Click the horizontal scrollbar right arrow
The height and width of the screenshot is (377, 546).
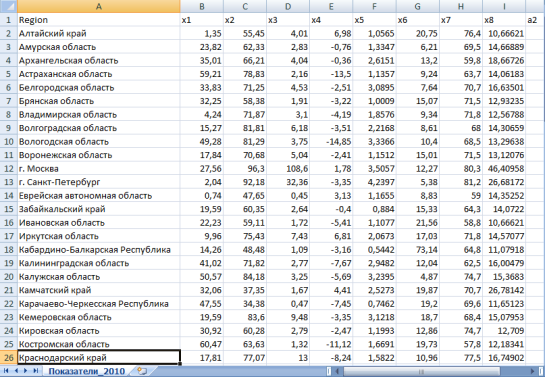533,371
